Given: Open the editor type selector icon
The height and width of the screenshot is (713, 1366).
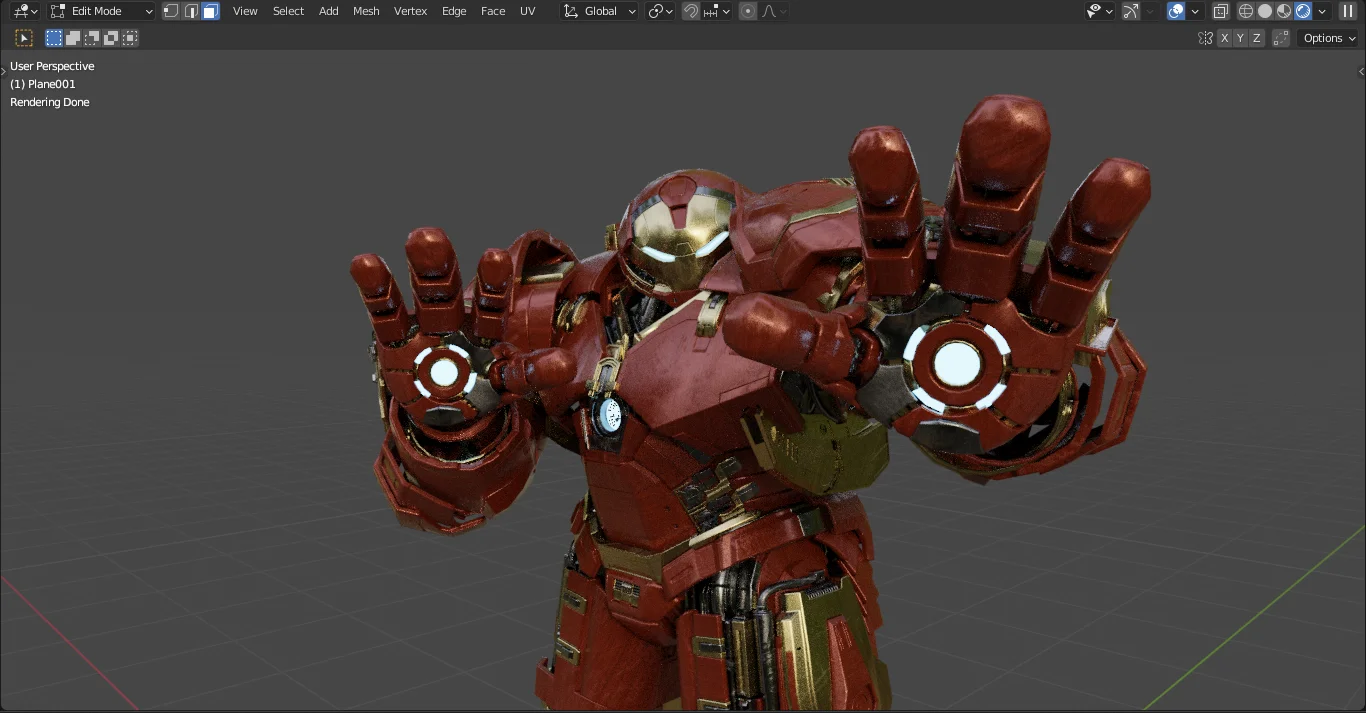Looking at the screenshot, I should coord(20,11).
